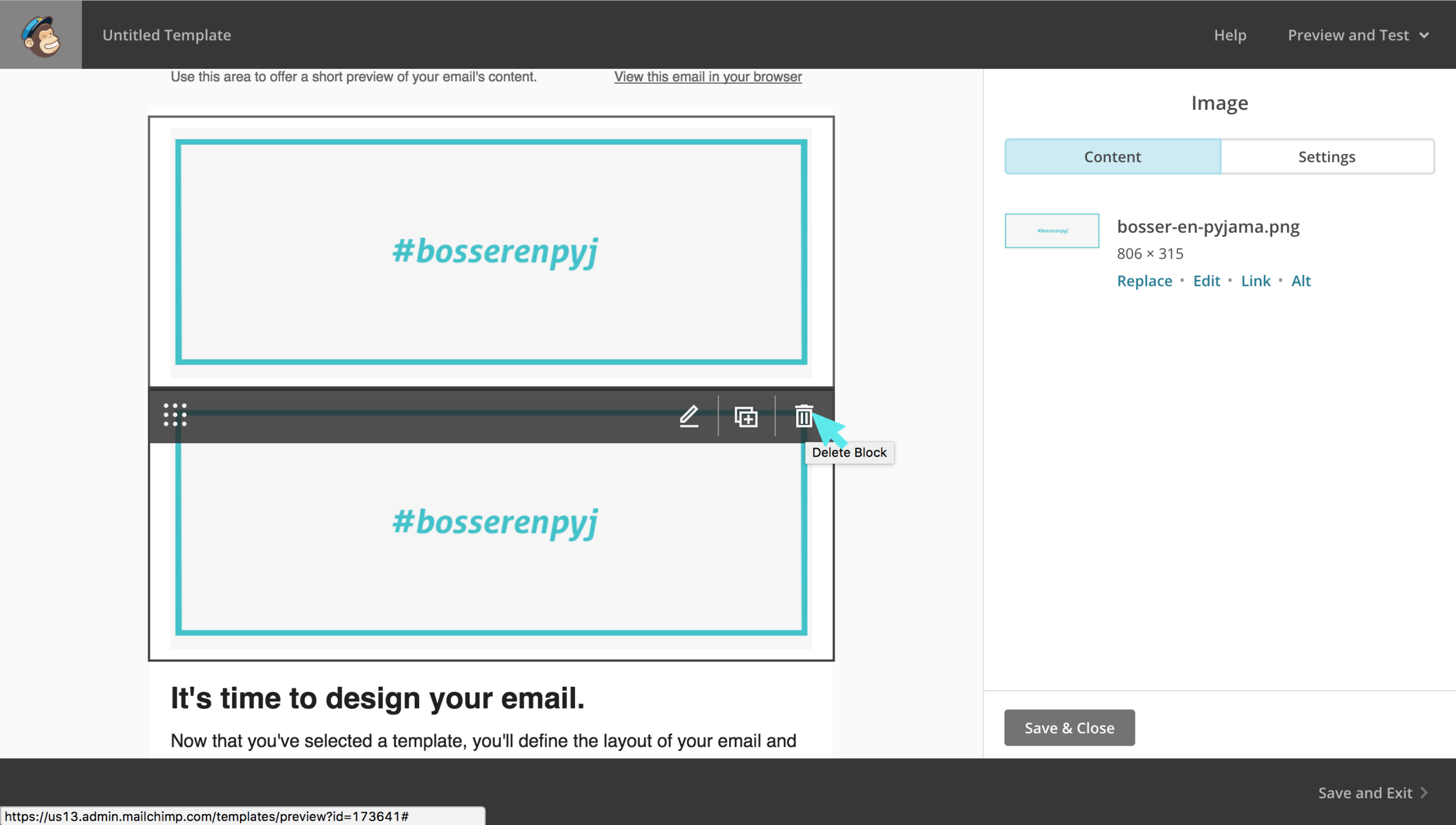Click the bosser-en-pyjama.png thumbnail

1052,230
